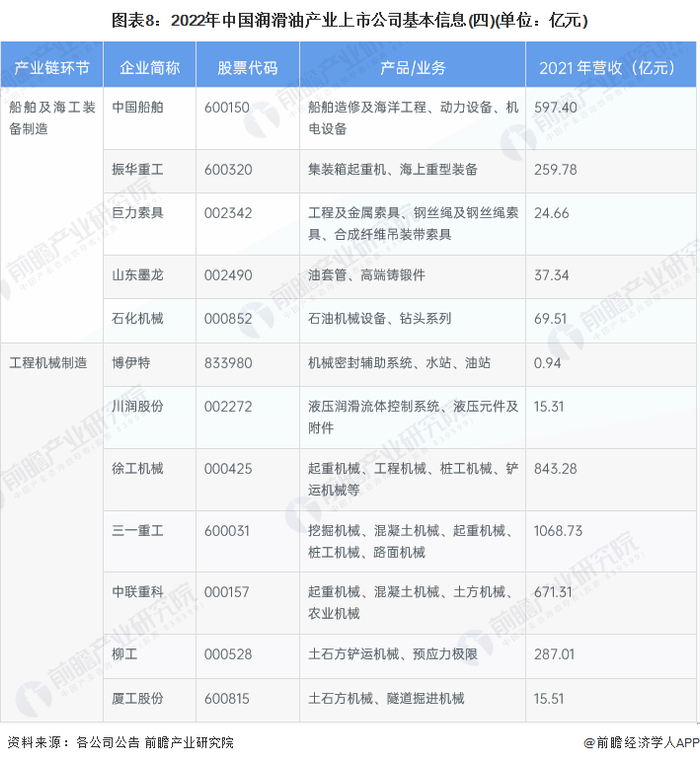This screenshot has height=763, width=700.
Task: Click company name 中联重科
Action: point(138,592)
